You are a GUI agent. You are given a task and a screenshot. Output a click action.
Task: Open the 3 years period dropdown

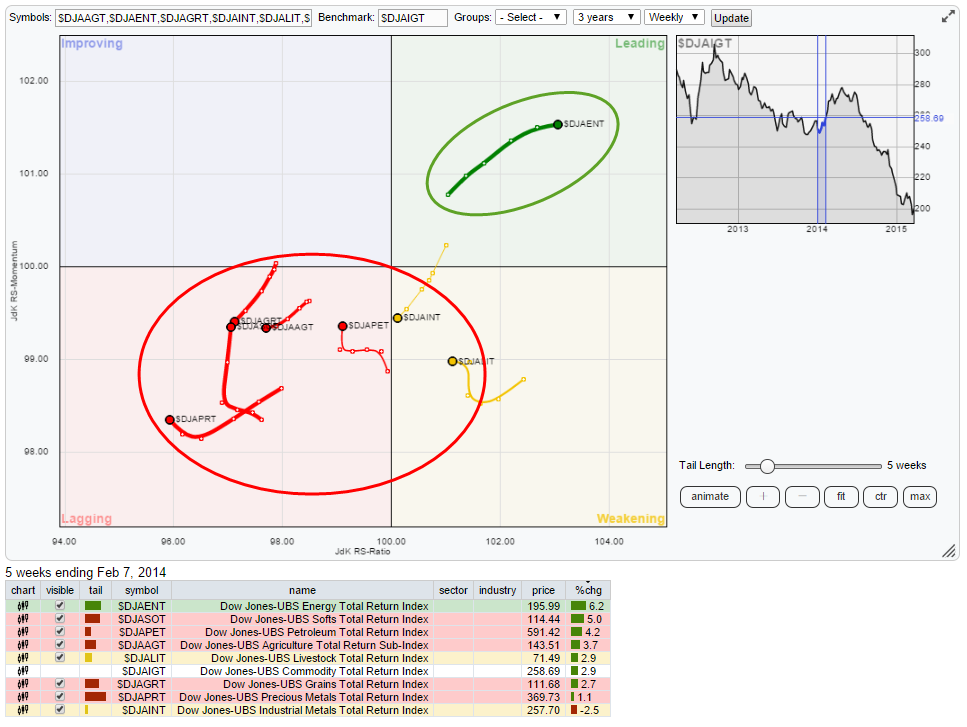[606, 17]
